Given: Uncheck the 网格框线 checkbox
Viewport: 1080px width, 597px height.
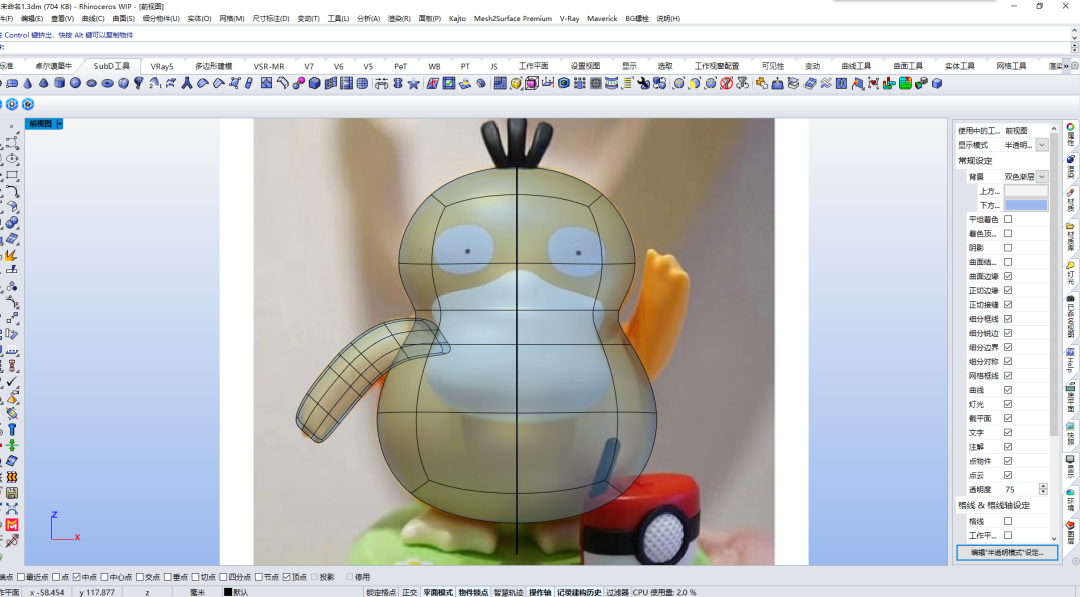Looking at the screenshot, I should coord(1008,375).
